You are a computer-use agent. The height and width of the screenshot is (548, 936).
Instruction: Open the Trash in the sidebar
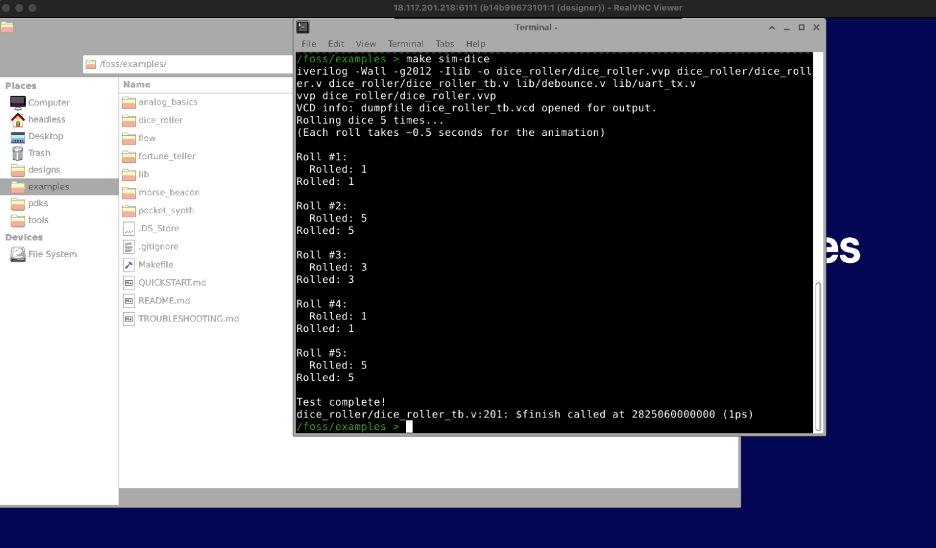tap(39, 153)
